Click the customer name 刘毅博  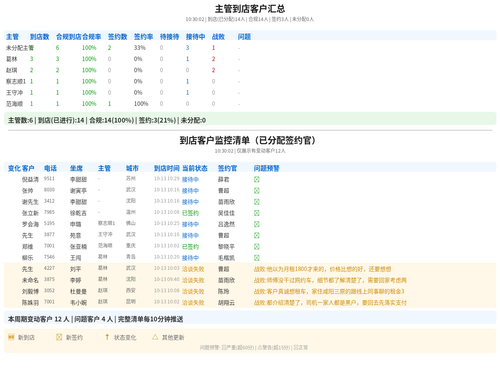tap(30, 292)
